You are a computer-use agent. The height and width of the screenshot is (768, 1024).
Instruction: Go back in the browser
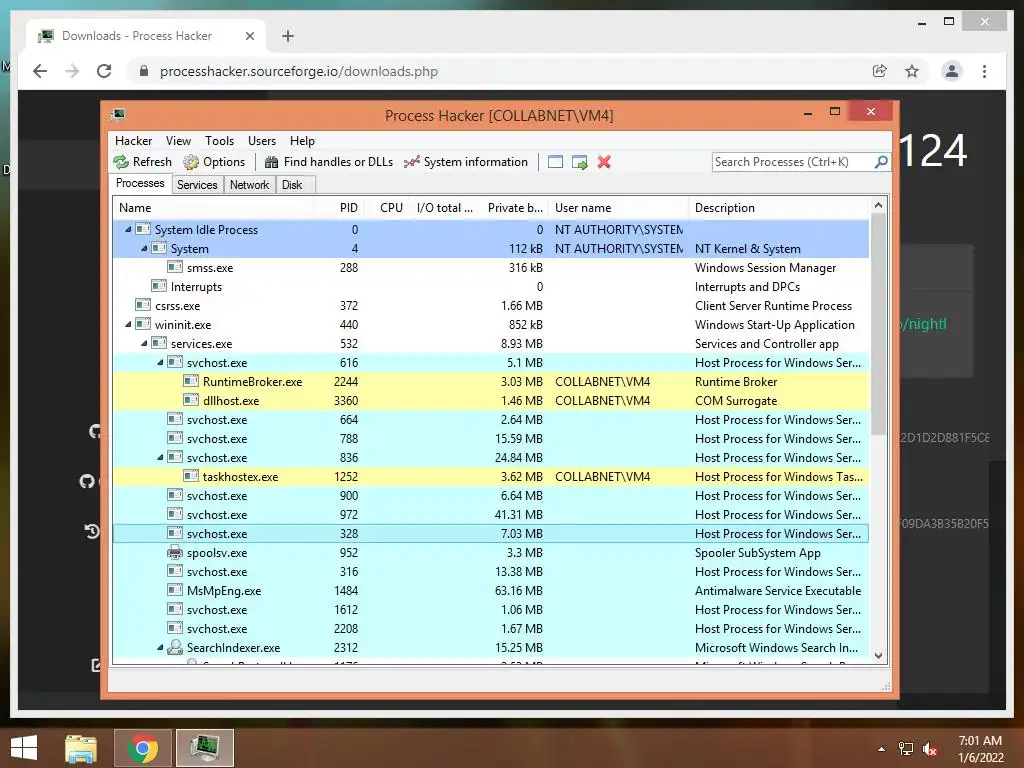(x=40, y=71)
